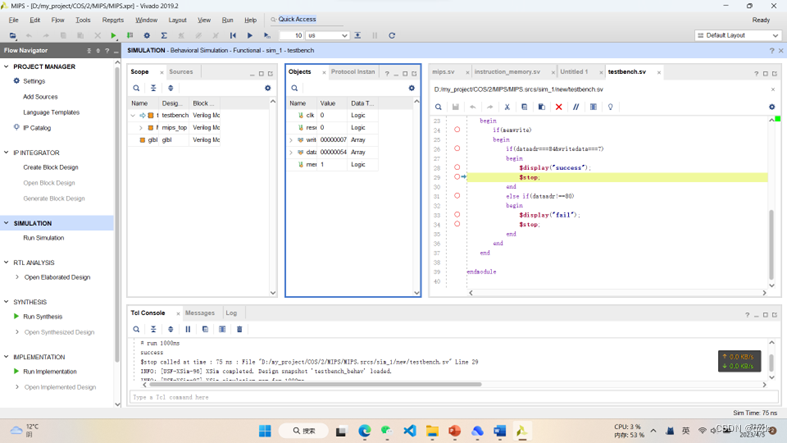Toggle the breakpoint on line 26
Viewport: 787px width, 443px height.
click(457, 149)
